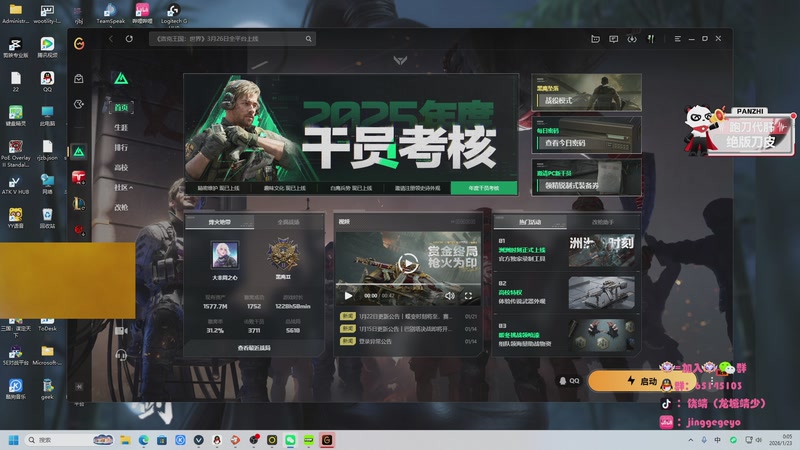Viewport: 800px width, 450px height.
Task: Open the TeamSpeak desktop shortcut
Action: (x=110, y=14)
